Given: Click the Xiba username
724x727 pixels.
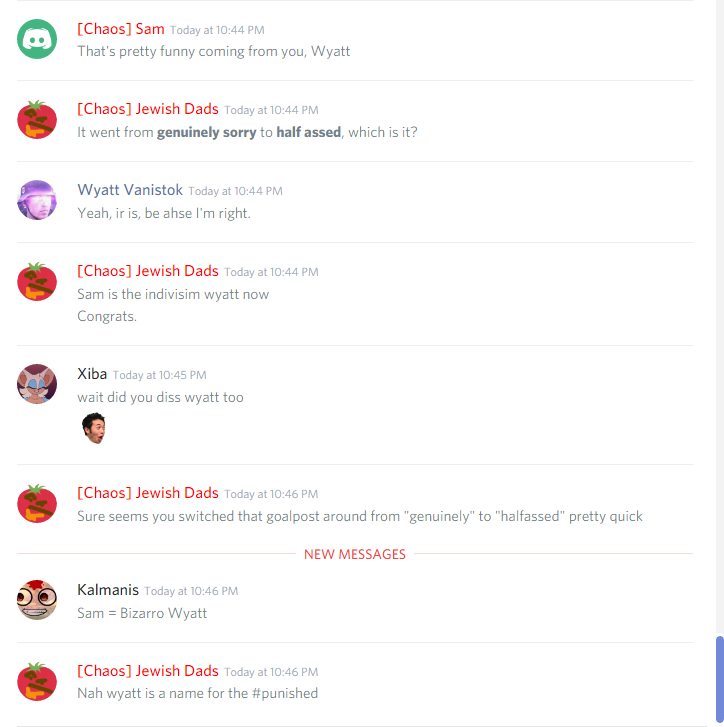Looking at the screenshot, I should coord(92,374).
